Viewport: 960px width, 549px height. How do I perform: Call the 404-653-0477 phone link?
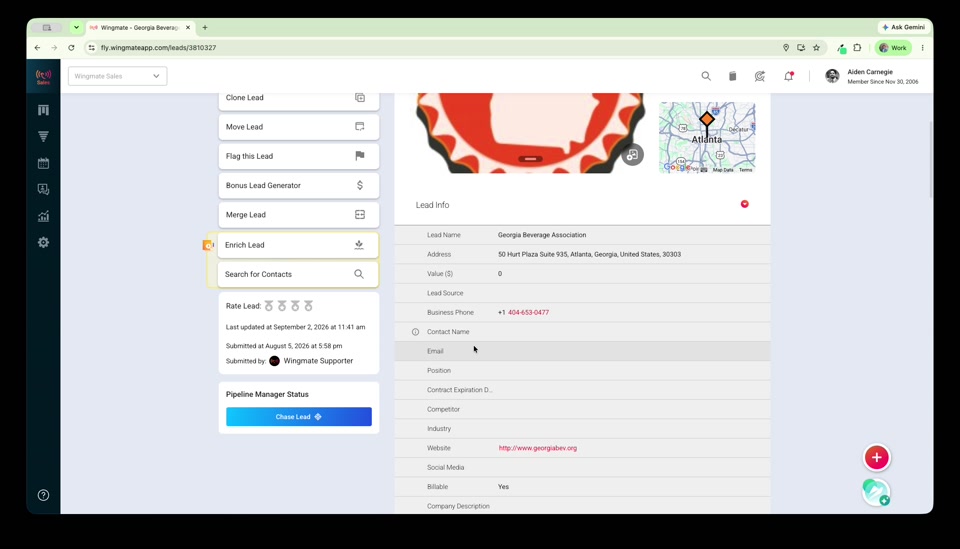pyautogui.click(x=528, y=312)
